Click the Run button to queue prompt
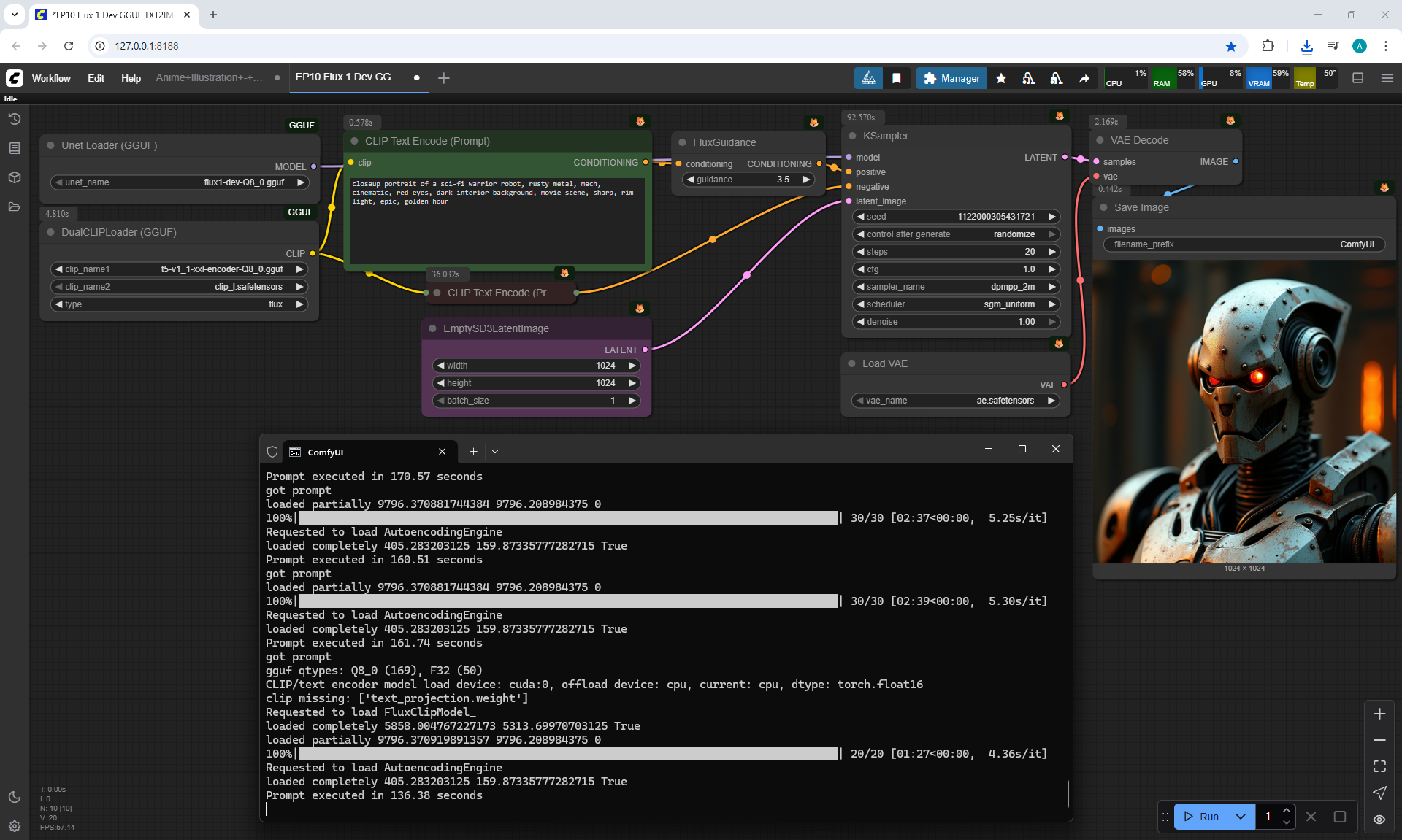This screenshot has height=840, width=1402. pyautogui.click(x=1202, y=817)
